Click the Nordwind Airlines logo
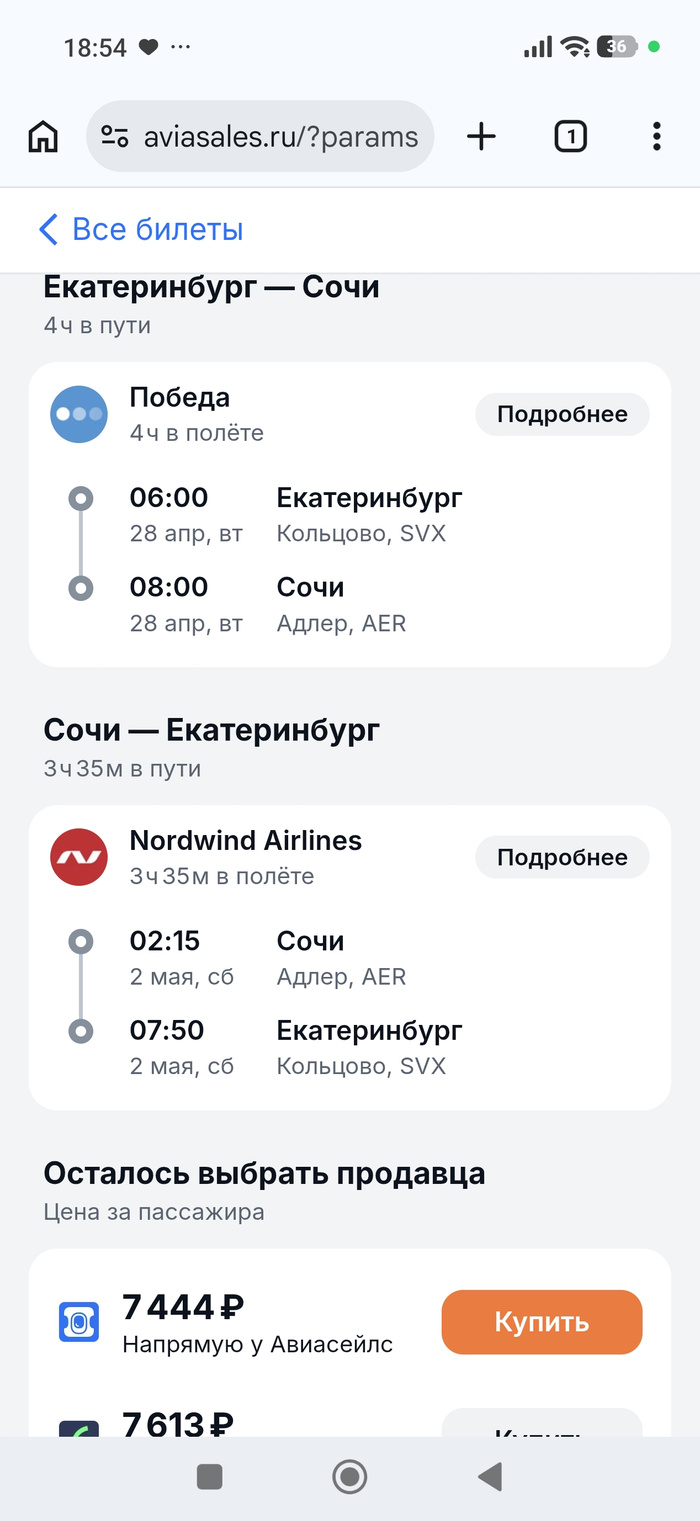The width and height of the screenshot is (700, 1521). coord(79,857)
